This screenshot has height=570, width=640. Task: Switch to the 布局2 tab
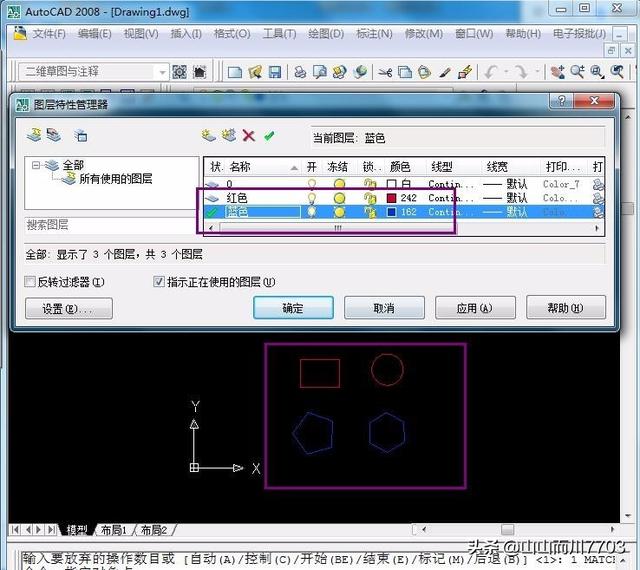coord(154,530)
